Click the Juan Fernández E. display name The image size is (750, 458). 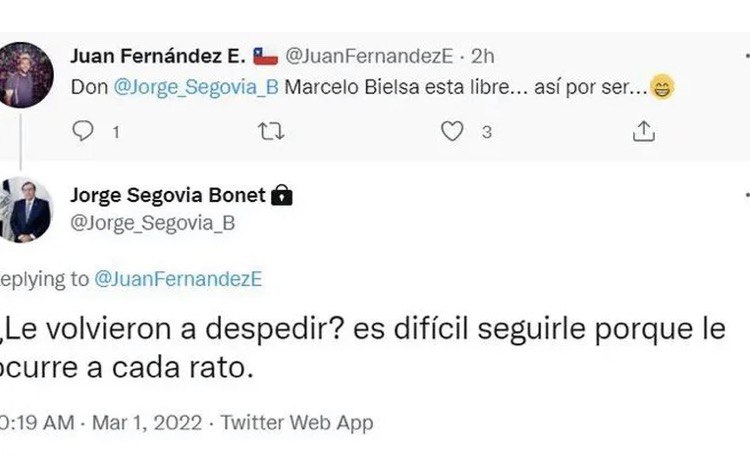158,57
